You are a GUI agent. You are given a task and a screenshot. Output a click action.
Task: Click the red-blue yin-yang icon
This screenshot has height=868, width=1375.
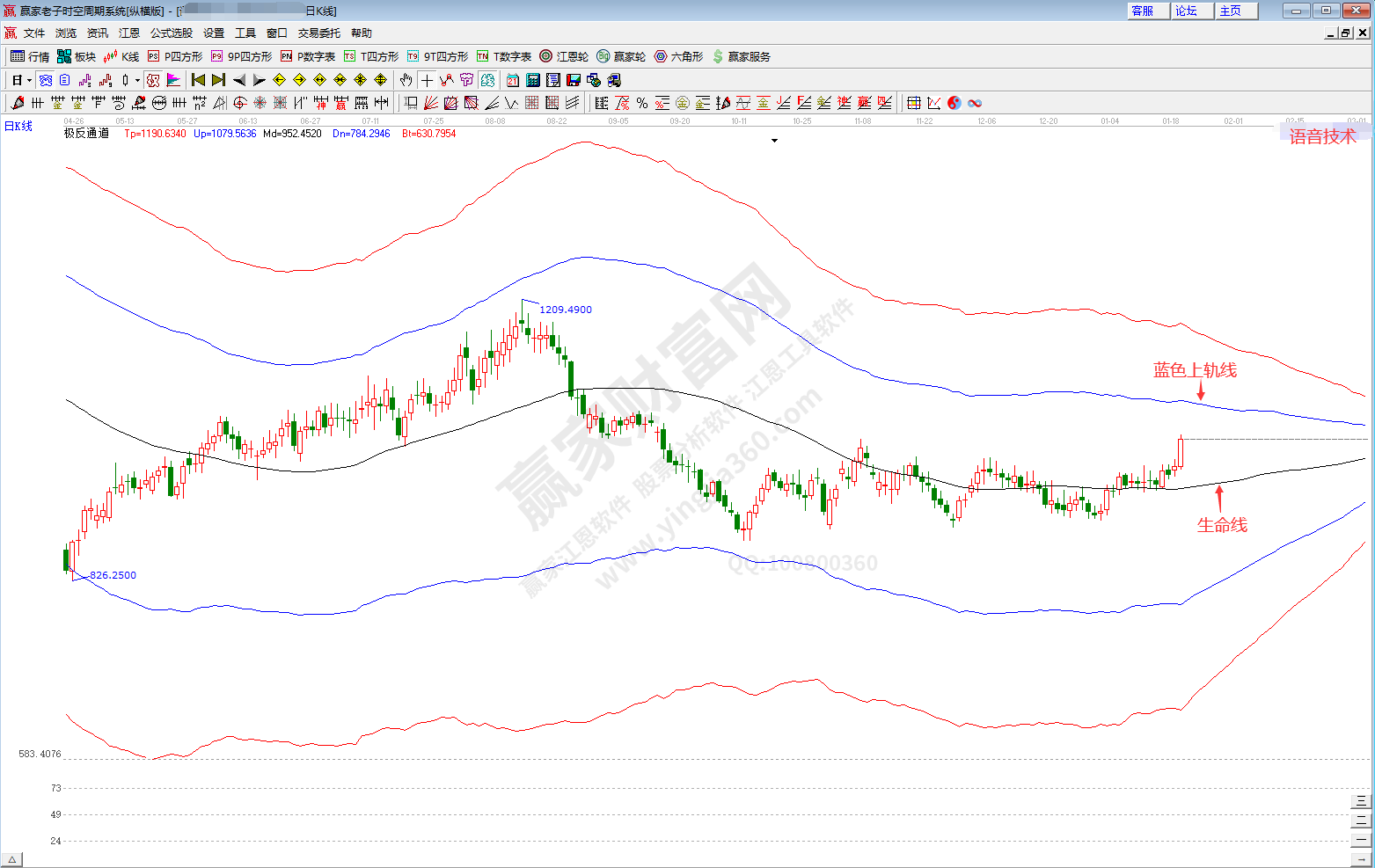pos(954,103)
